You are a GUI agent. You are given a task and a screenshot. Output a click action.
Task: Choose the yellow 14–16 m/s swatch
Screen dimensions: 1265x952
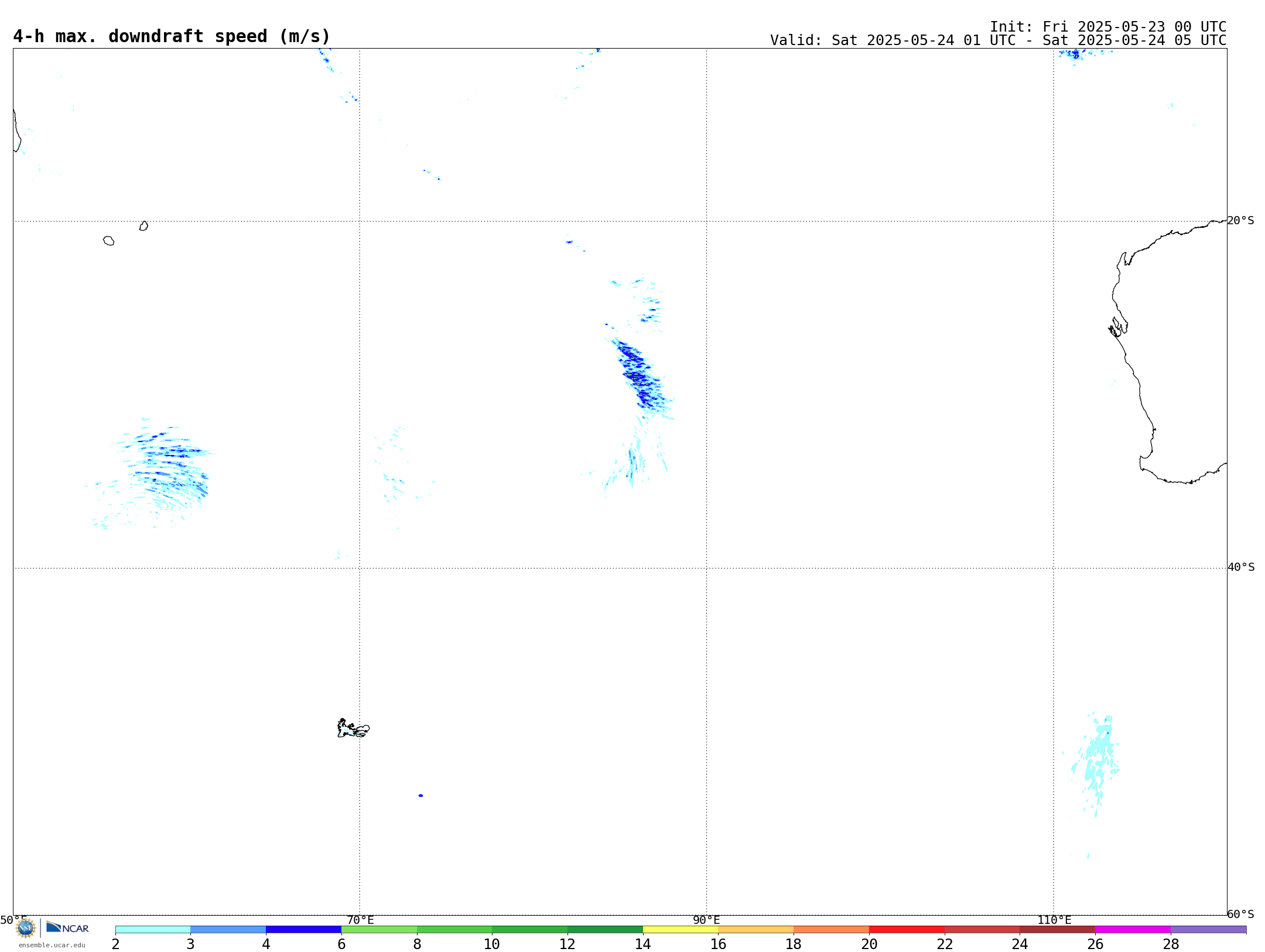[x=681, y=929]
